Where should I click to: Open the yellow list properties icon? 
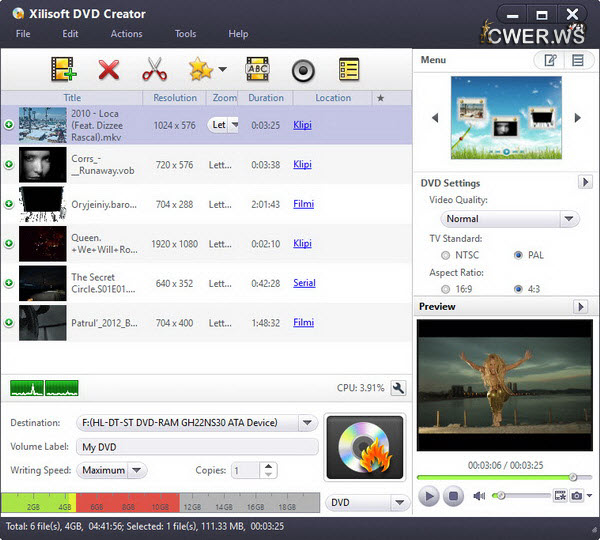[x=348, y=70]
